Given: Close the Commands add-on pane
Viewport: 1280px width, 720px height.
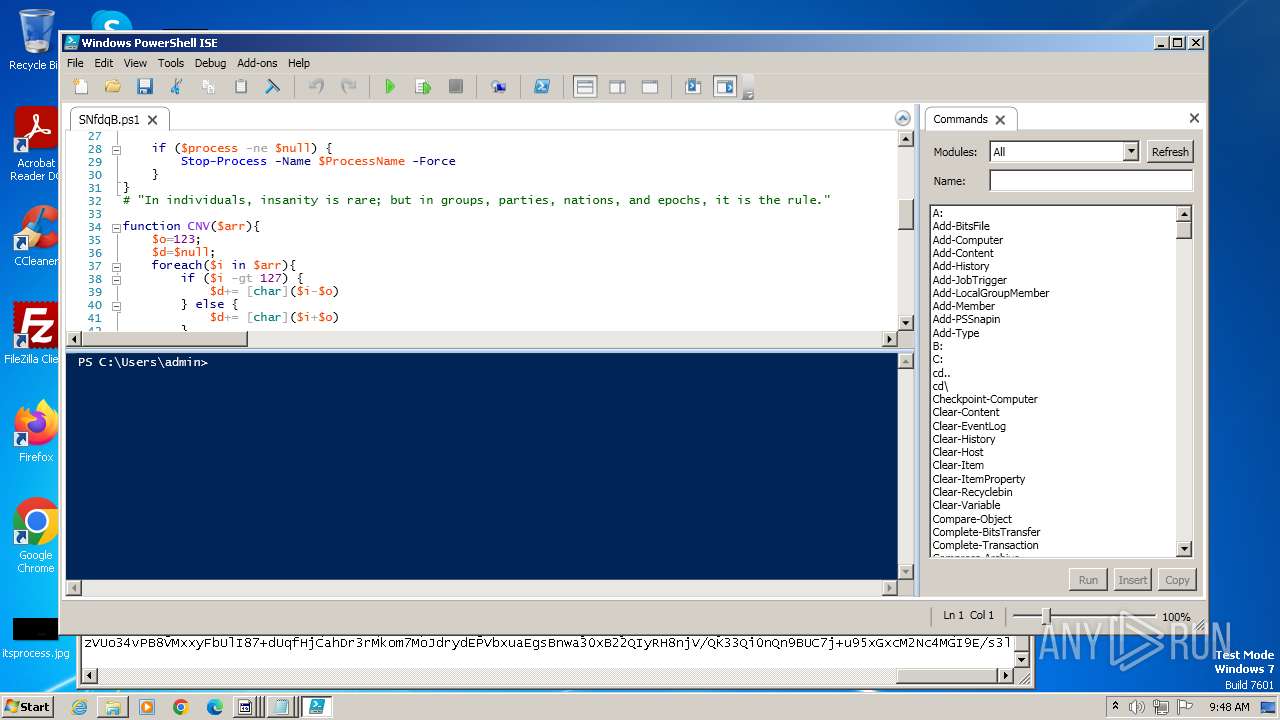Looking at the screenshot, I should click(x=1194, y=118).
